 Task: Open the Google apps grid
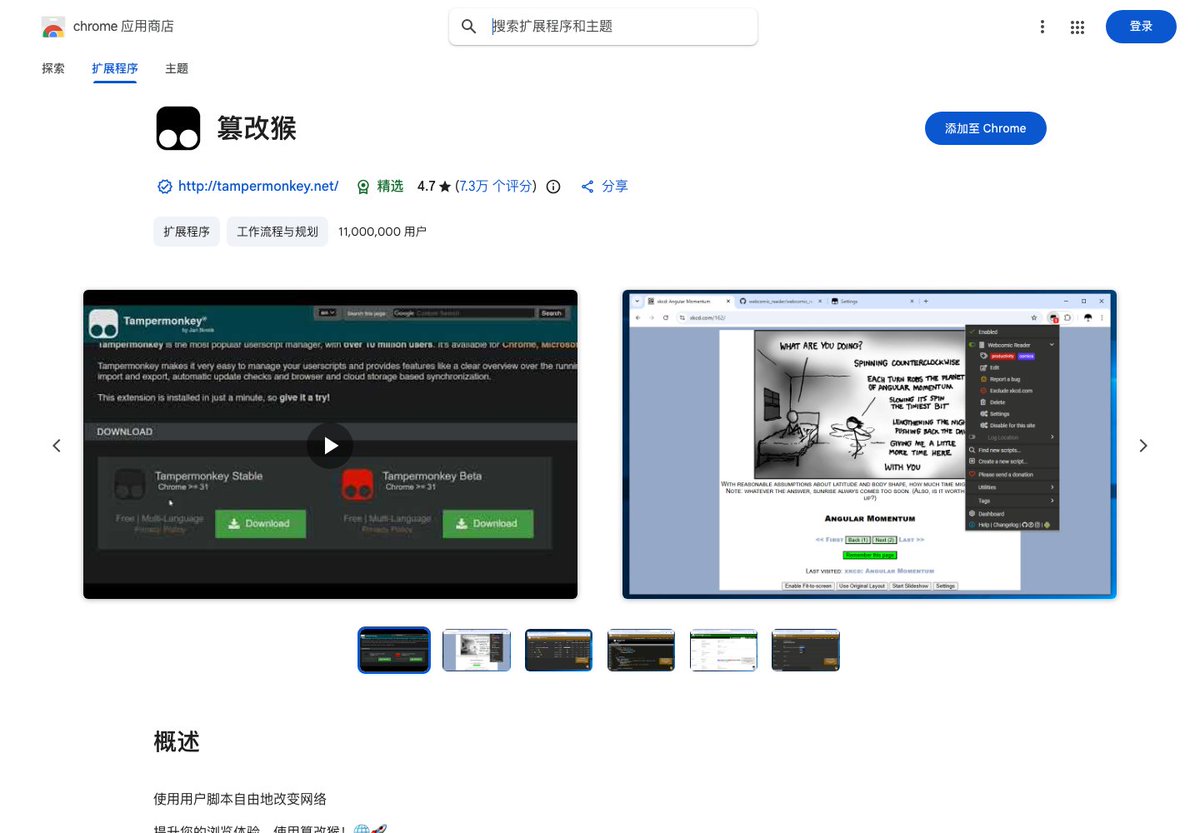(1077, 27)
